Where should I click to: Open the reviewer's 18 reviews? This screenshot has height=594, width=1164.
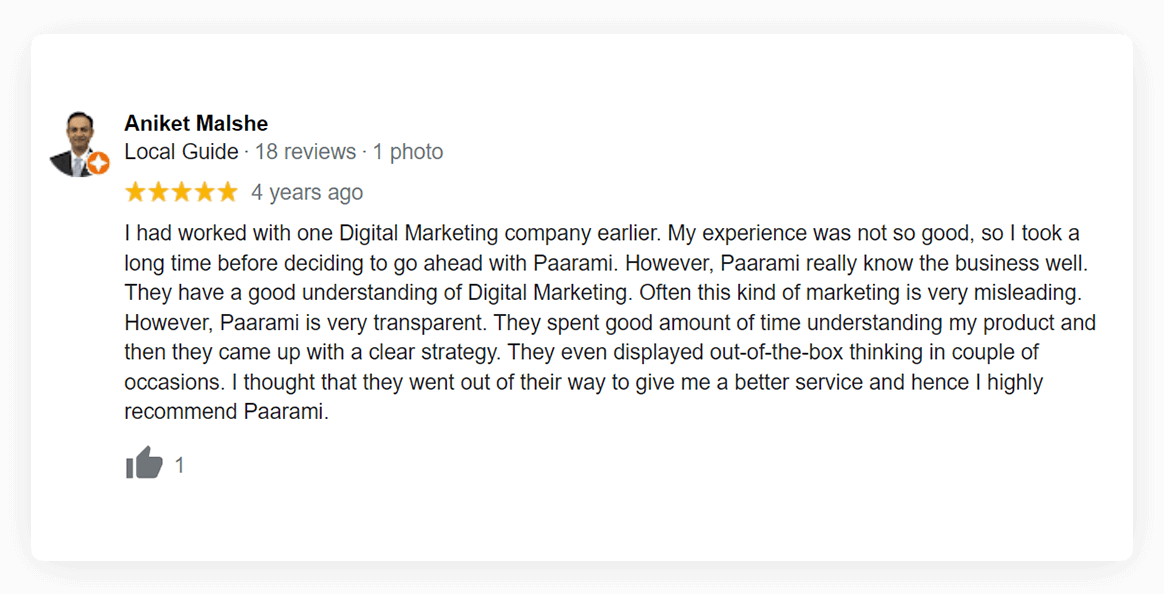305,152
